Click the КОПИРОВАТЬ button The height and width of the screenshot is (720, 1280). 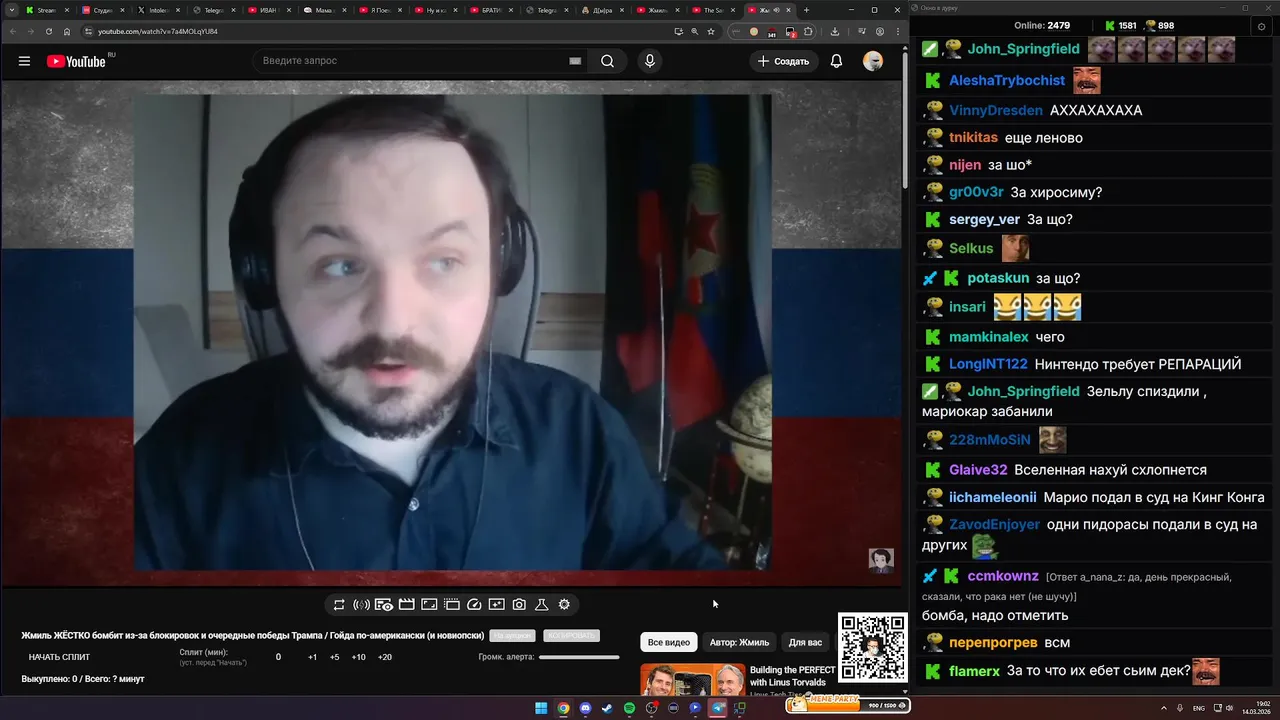(571, 636)
